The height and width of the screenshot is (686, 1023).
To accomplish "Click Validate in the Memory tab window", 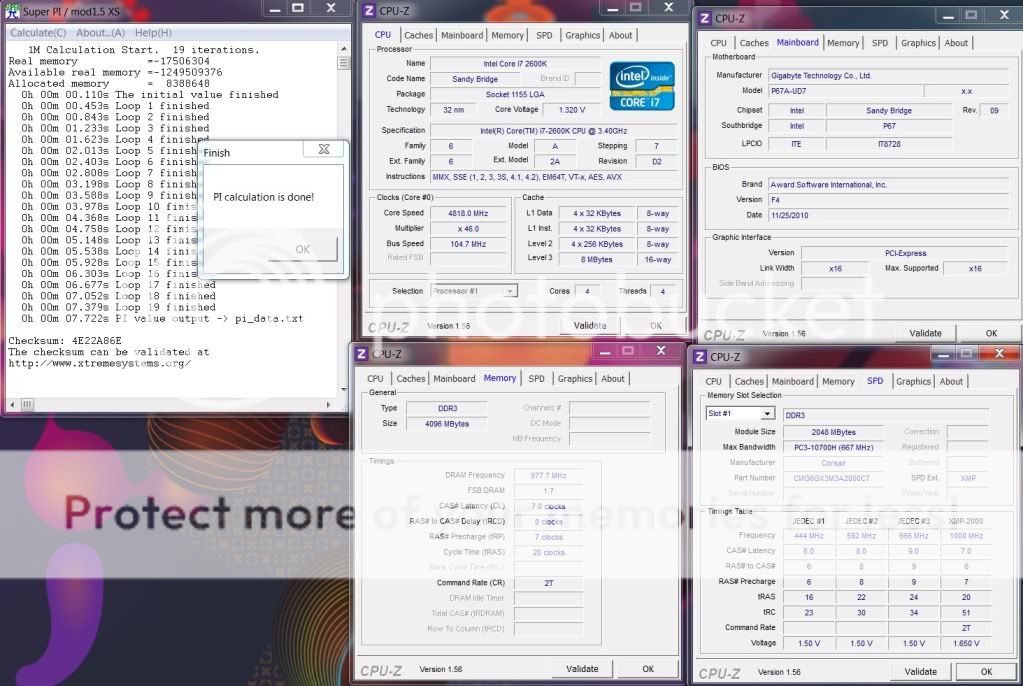I will [x=582, y=669].
